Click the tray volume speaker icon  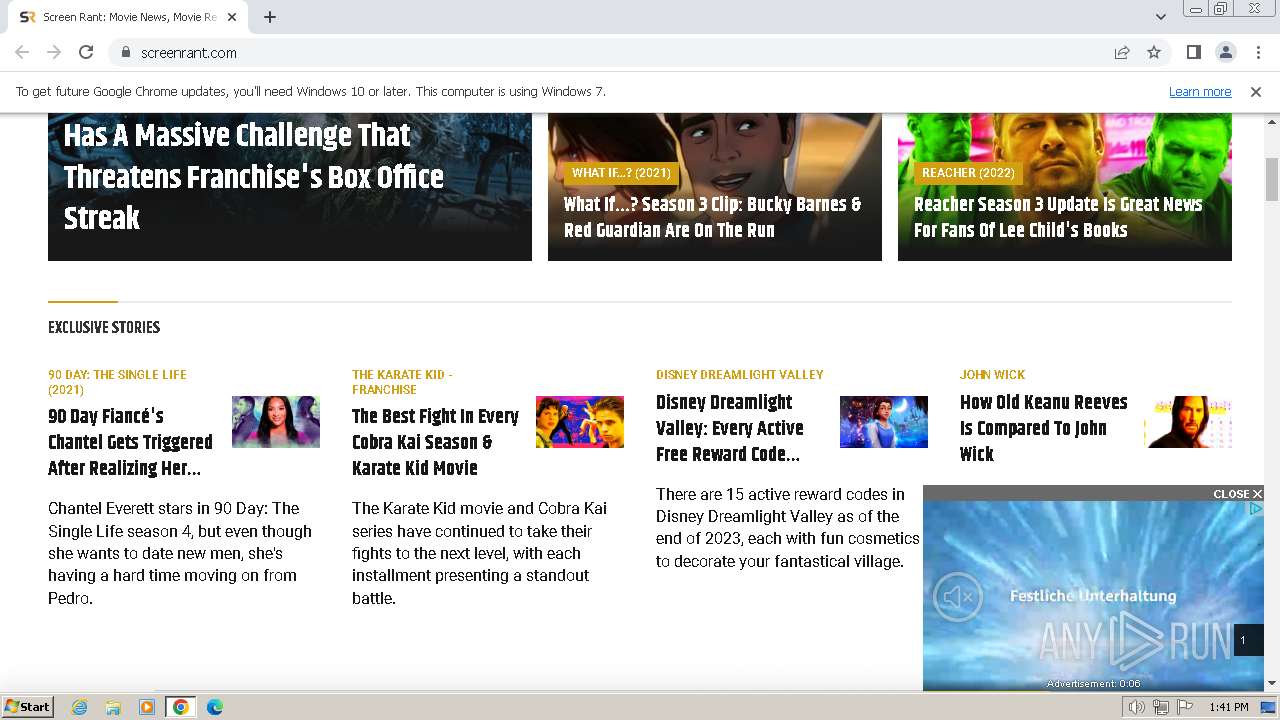(1137, 707)
